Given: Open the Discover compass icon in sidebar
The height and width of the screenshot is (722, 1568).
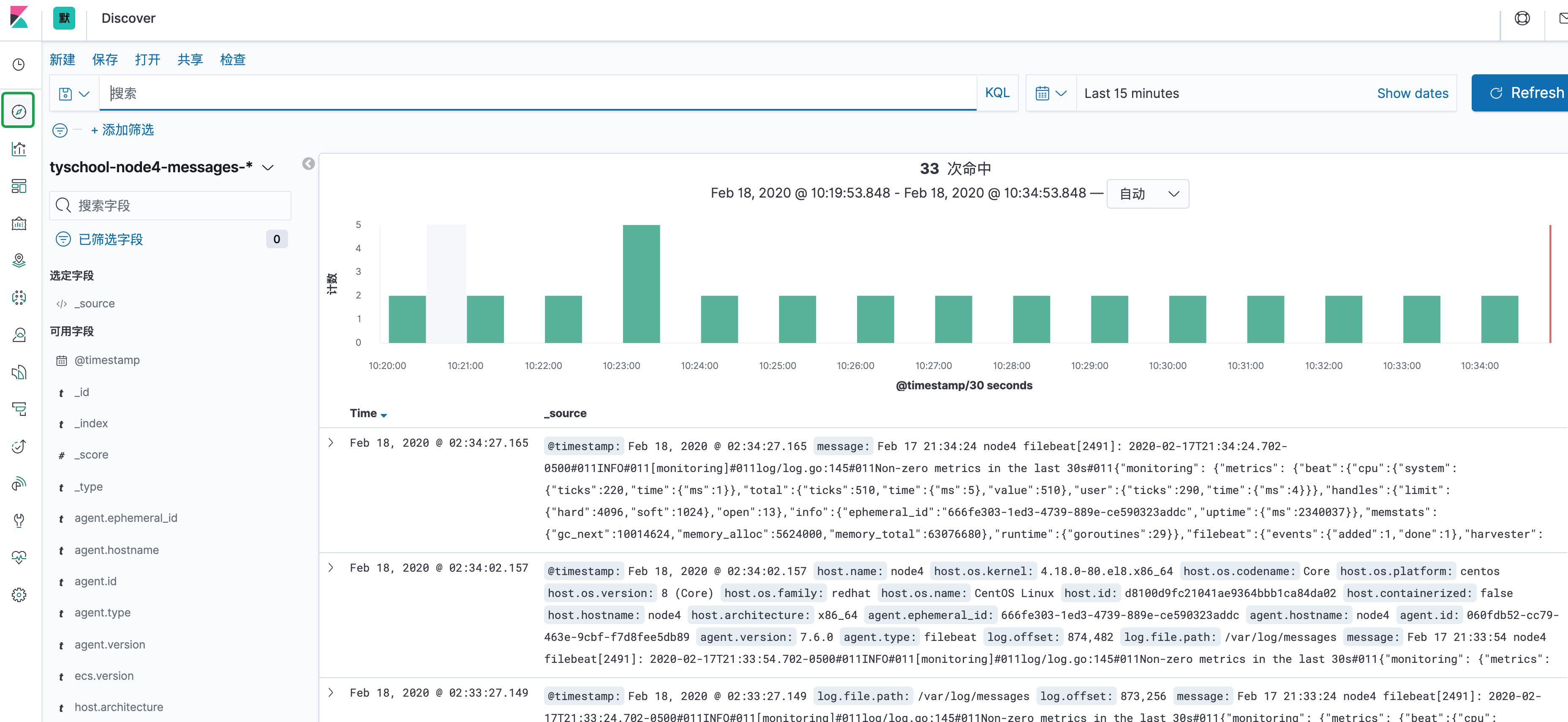Looking at the screenshot, I should pyautogui.click(x=19, y=112).
